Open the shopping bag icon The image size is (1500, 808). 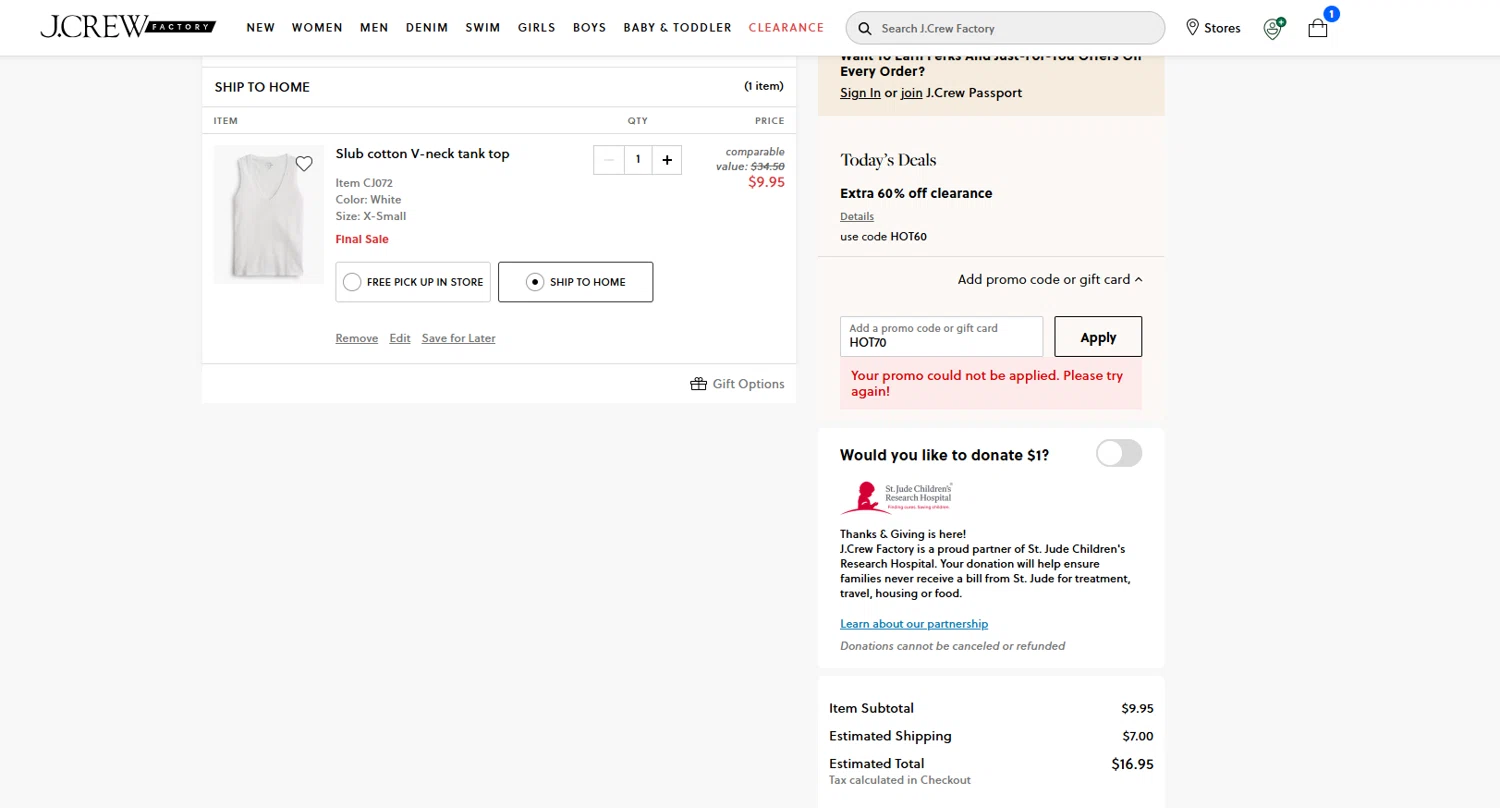pos(1318,28)
